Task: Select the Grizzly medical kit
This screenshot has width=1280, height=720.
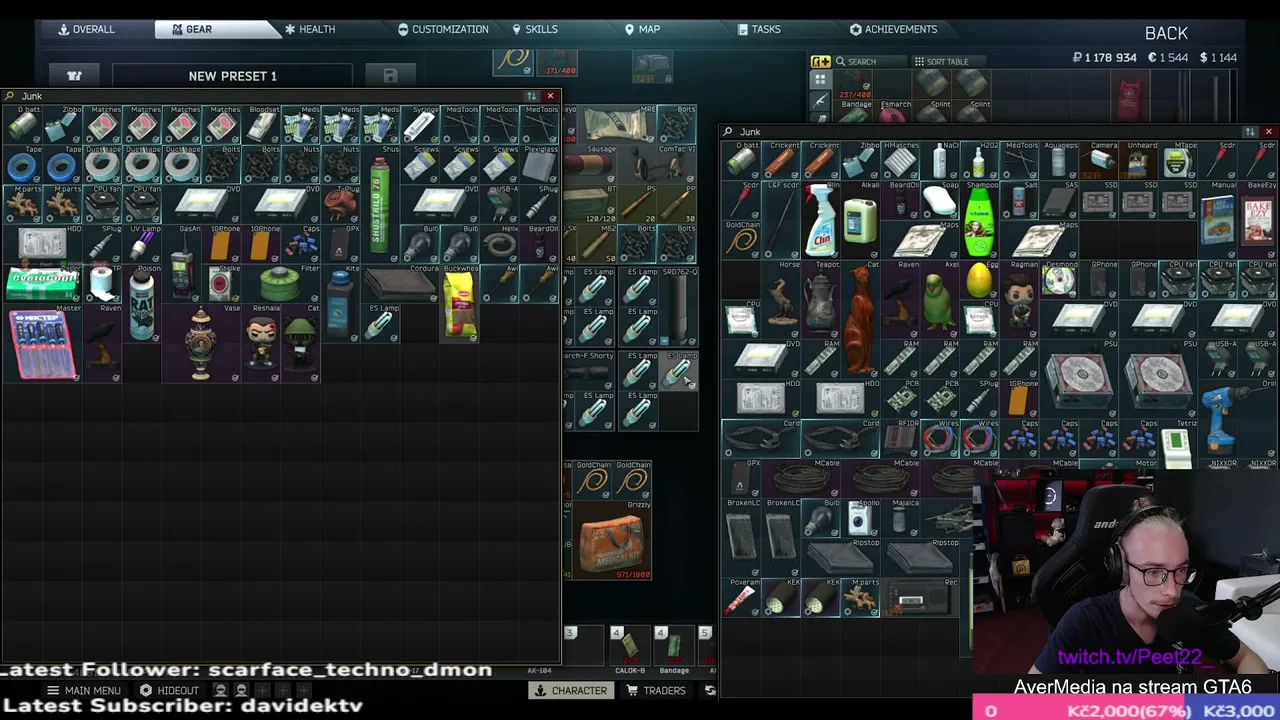Action: 612,540
